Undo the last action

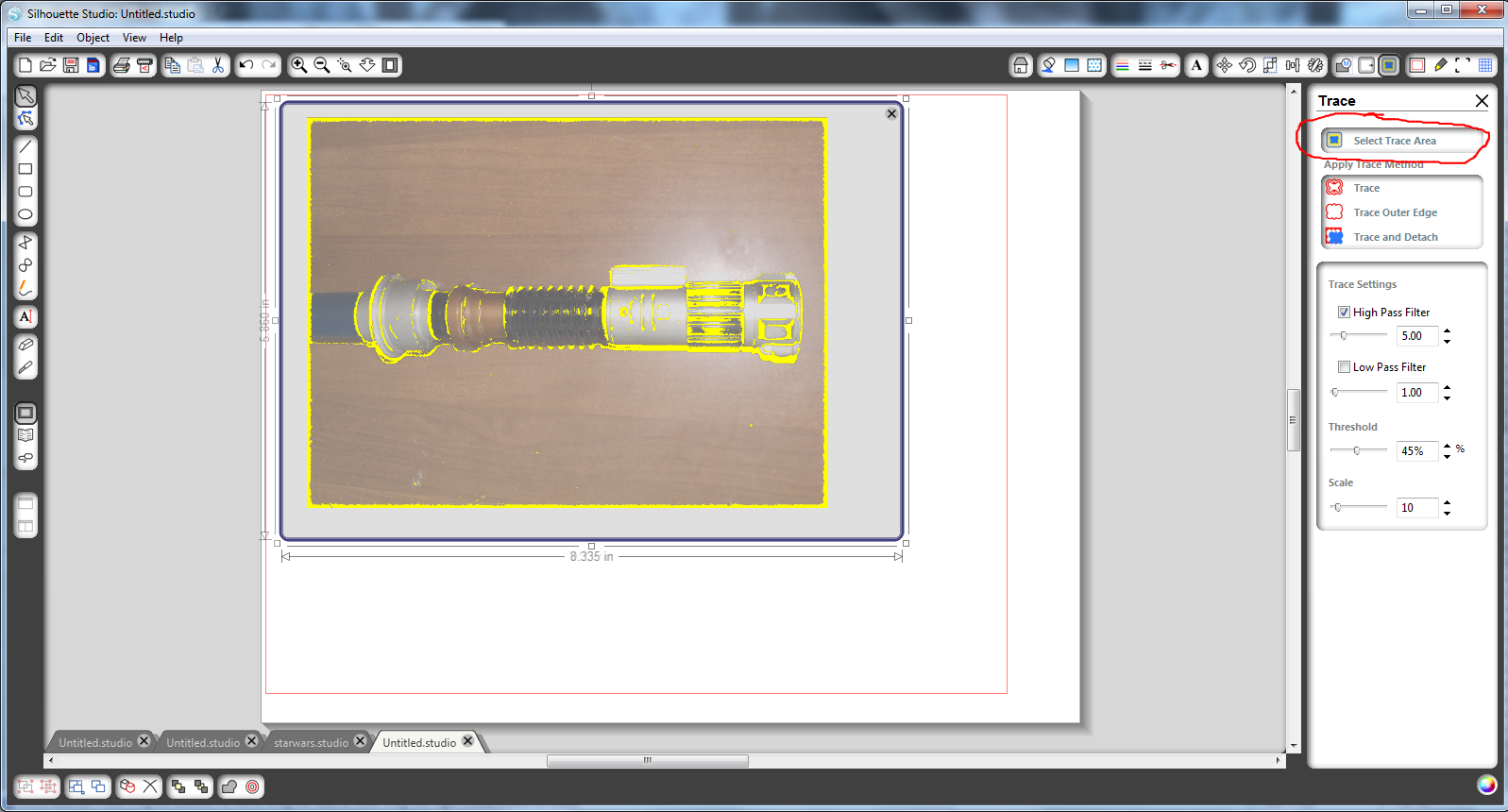click(x=246, y=65)
